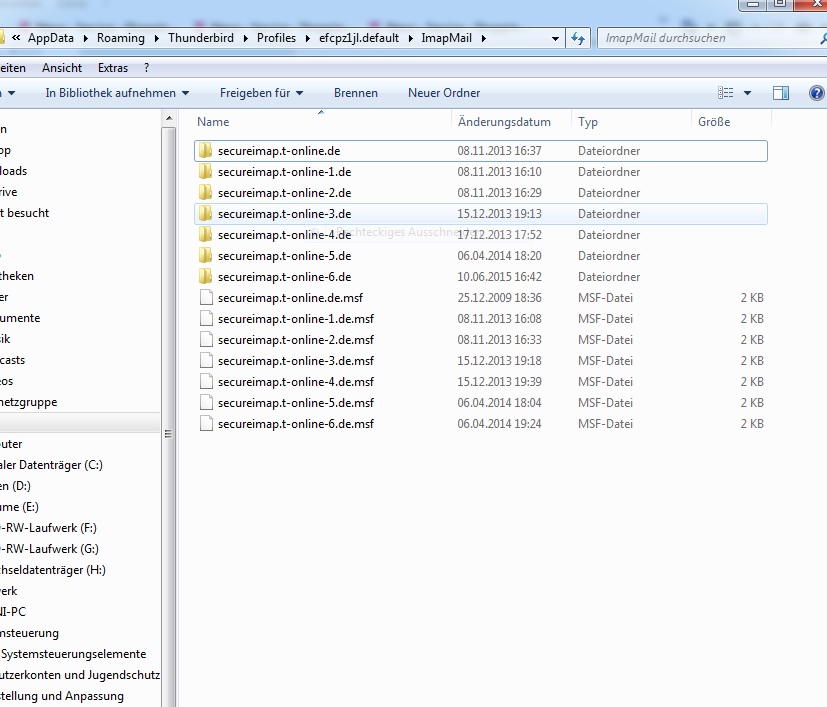Screen dimensions: 827x707
Task: Click the secureimap.t-online-6.de.msf file icon
Action: [206, 424]
